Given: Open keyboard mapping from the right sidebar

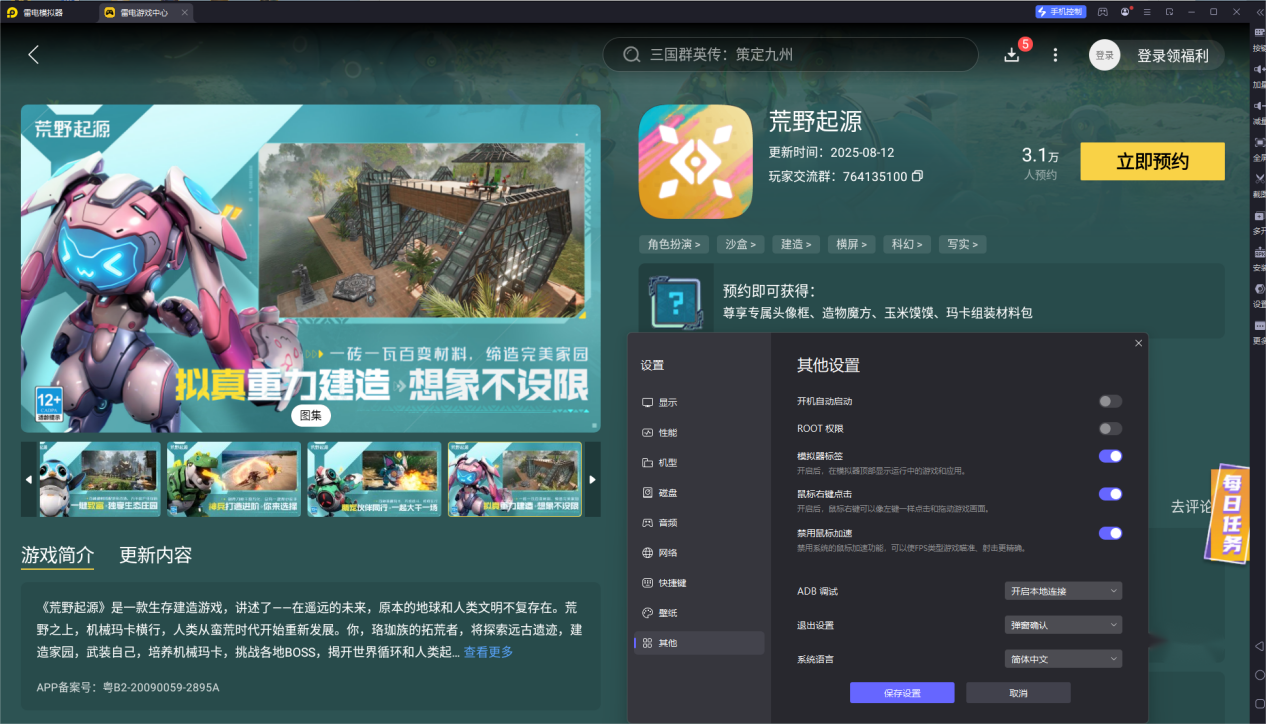Looking at the screenshot, I should coord(1258,32).
